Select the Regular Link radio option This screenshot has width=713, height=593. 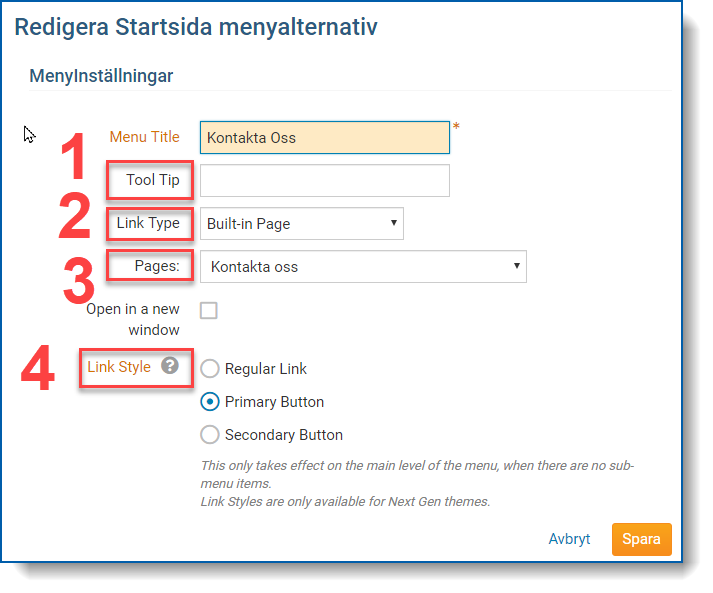210,368
